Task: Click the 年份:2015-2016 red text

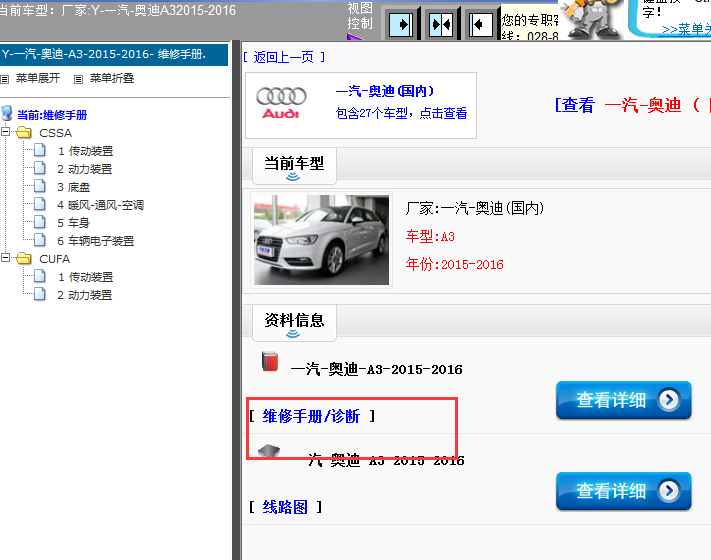Action: (454, 264)
